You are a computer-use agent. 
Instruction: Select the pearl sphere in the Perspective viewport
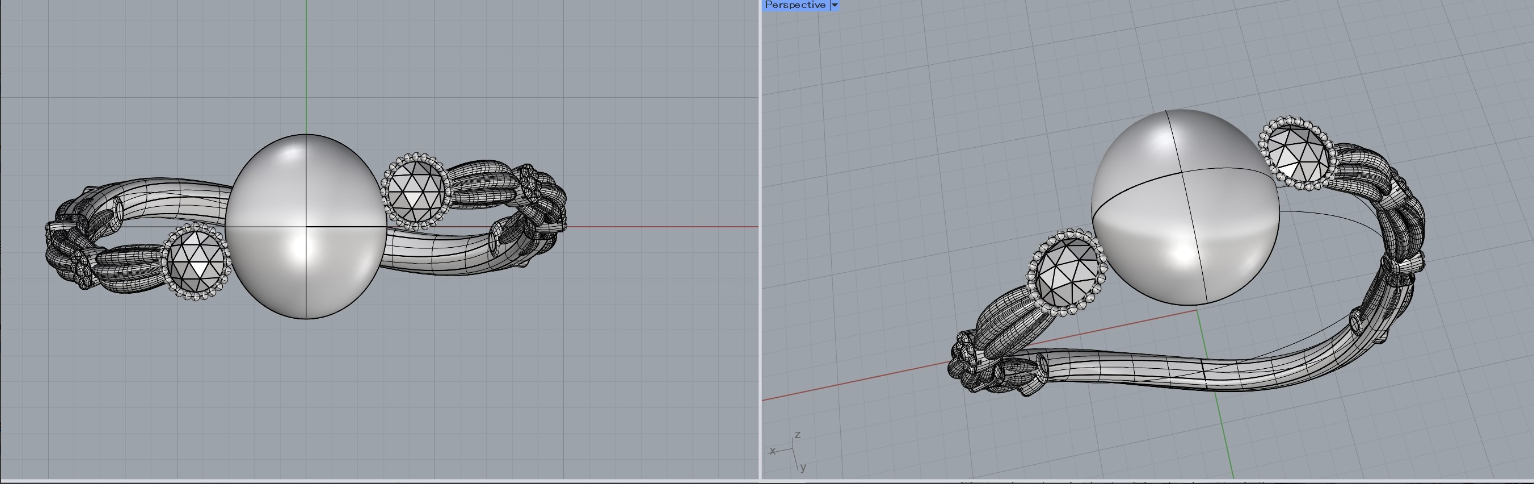click(1185, 207)
